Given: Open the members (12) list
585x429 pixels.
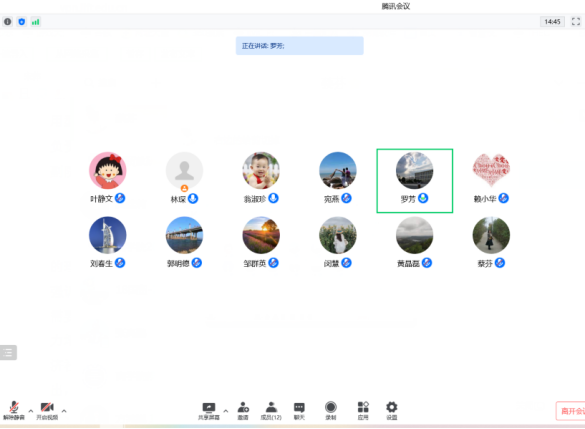Looking at the screenshot, I should click(271, 411).
